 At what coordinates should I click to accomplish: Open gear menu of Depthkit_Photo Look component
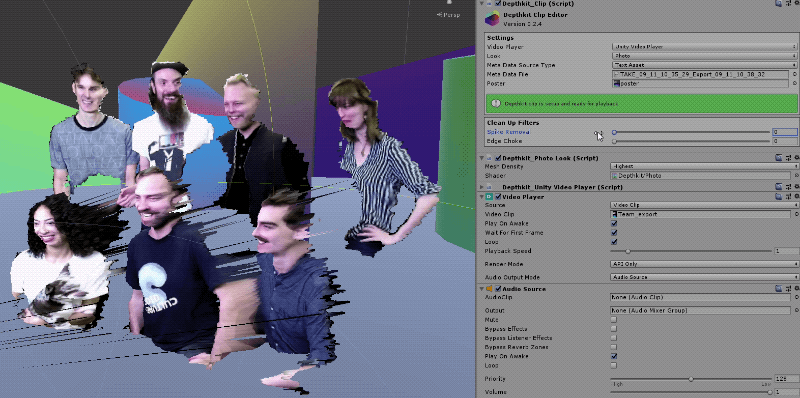click(x=797, y=158)
